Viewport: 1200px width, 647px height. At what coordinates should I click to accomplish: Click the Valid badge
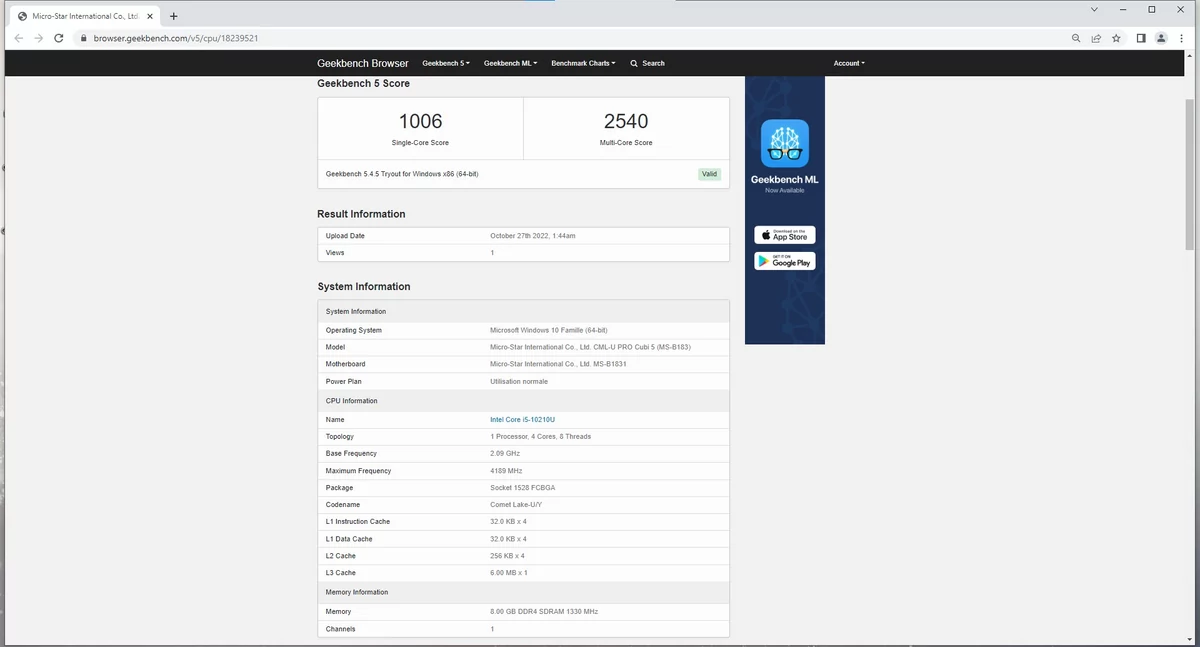point(709,174)
